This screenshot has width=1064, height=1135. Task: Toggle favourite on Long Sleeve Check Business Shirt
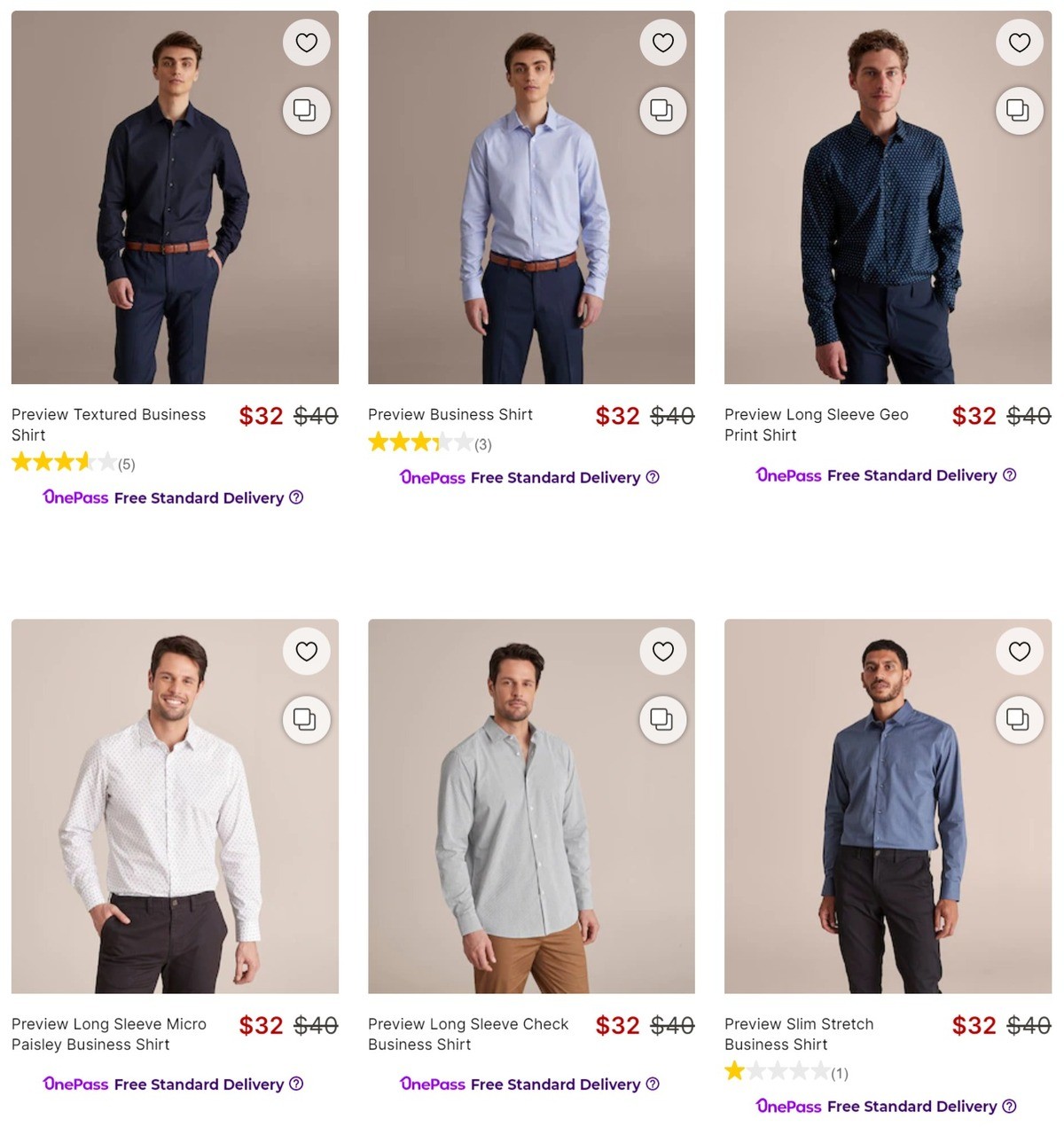[x=662, y=651]
